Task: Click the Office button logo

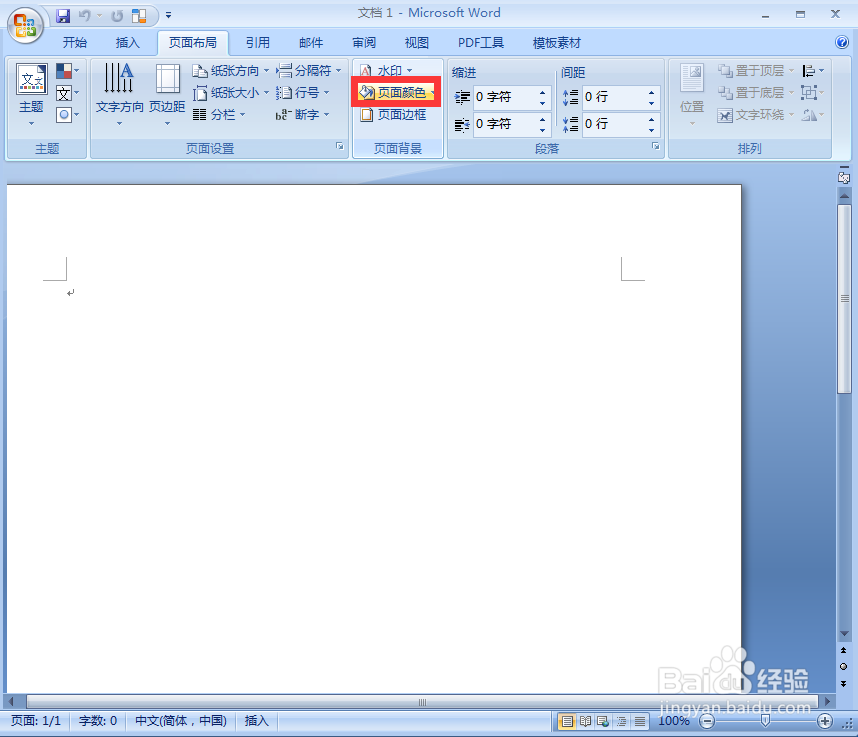Action: pyautogui.click(x=25, y=25)
